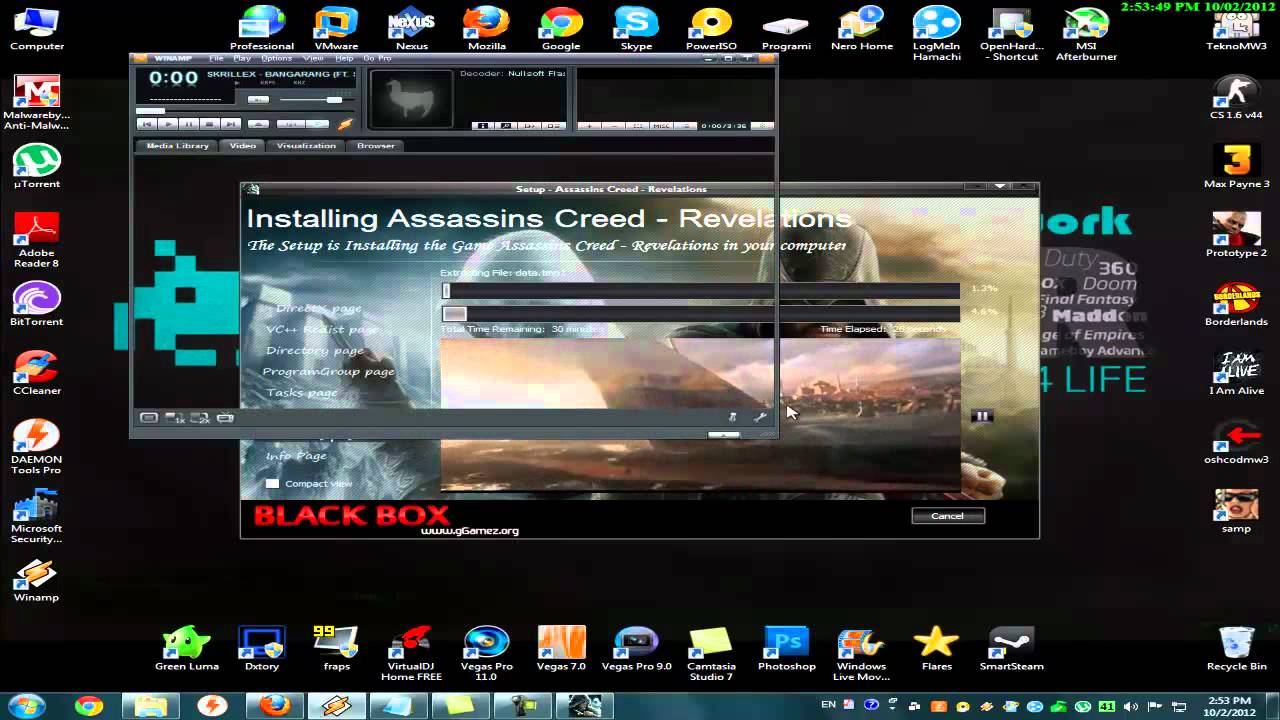The image size is (1280, 720).
Task: Open the PowerISO desktop icon
Action: (x=711, y=28)
